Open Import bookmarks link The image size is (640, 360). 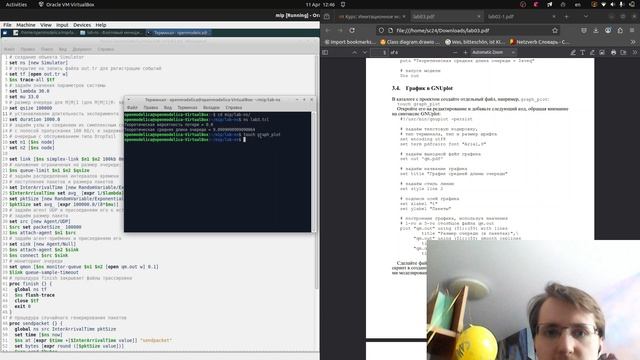[x=350, y=42]
